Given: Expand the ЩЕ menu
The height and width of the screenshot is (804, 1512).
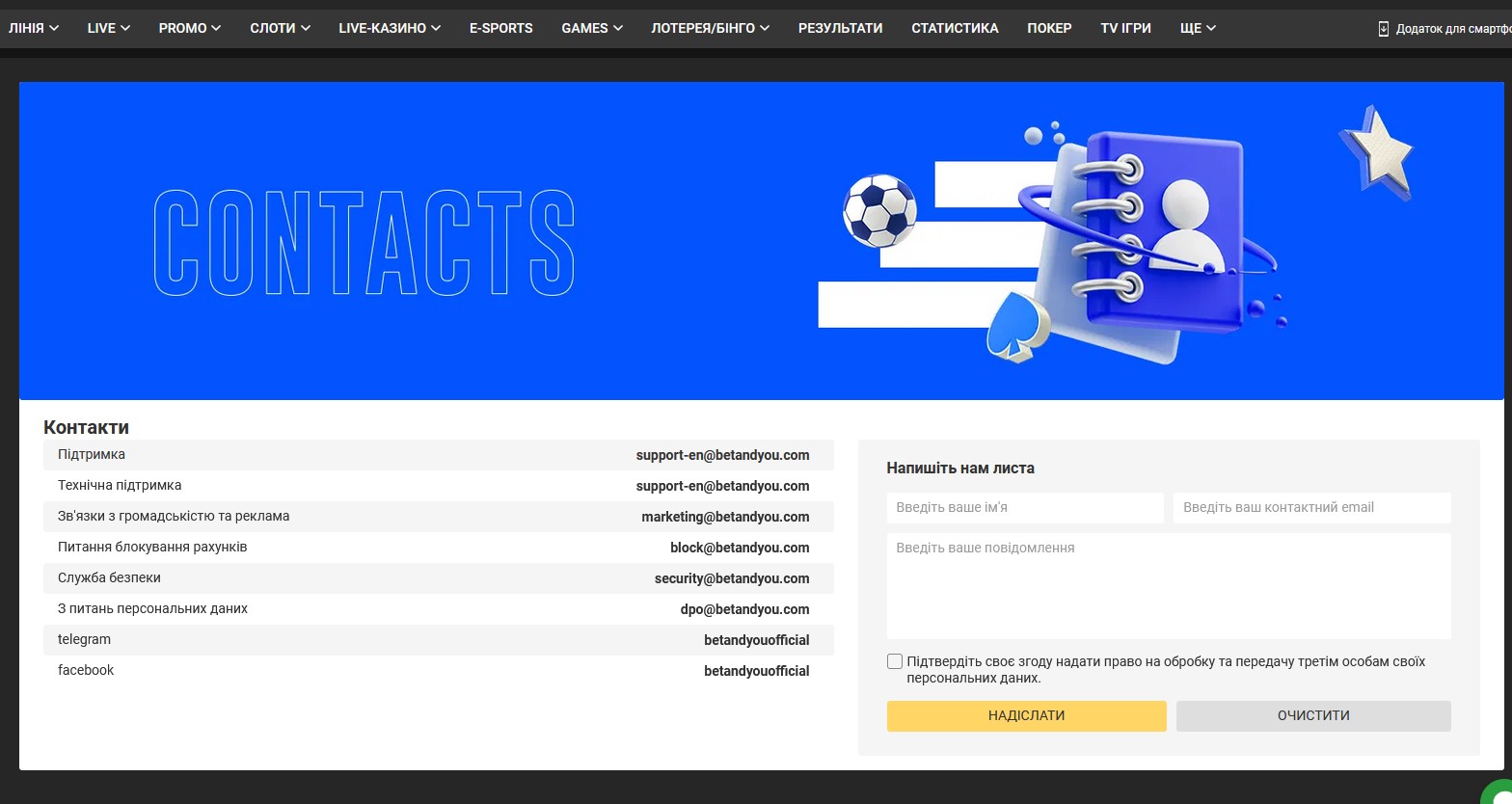Looking at the screenshot, I should click(x=1198, y=28).
